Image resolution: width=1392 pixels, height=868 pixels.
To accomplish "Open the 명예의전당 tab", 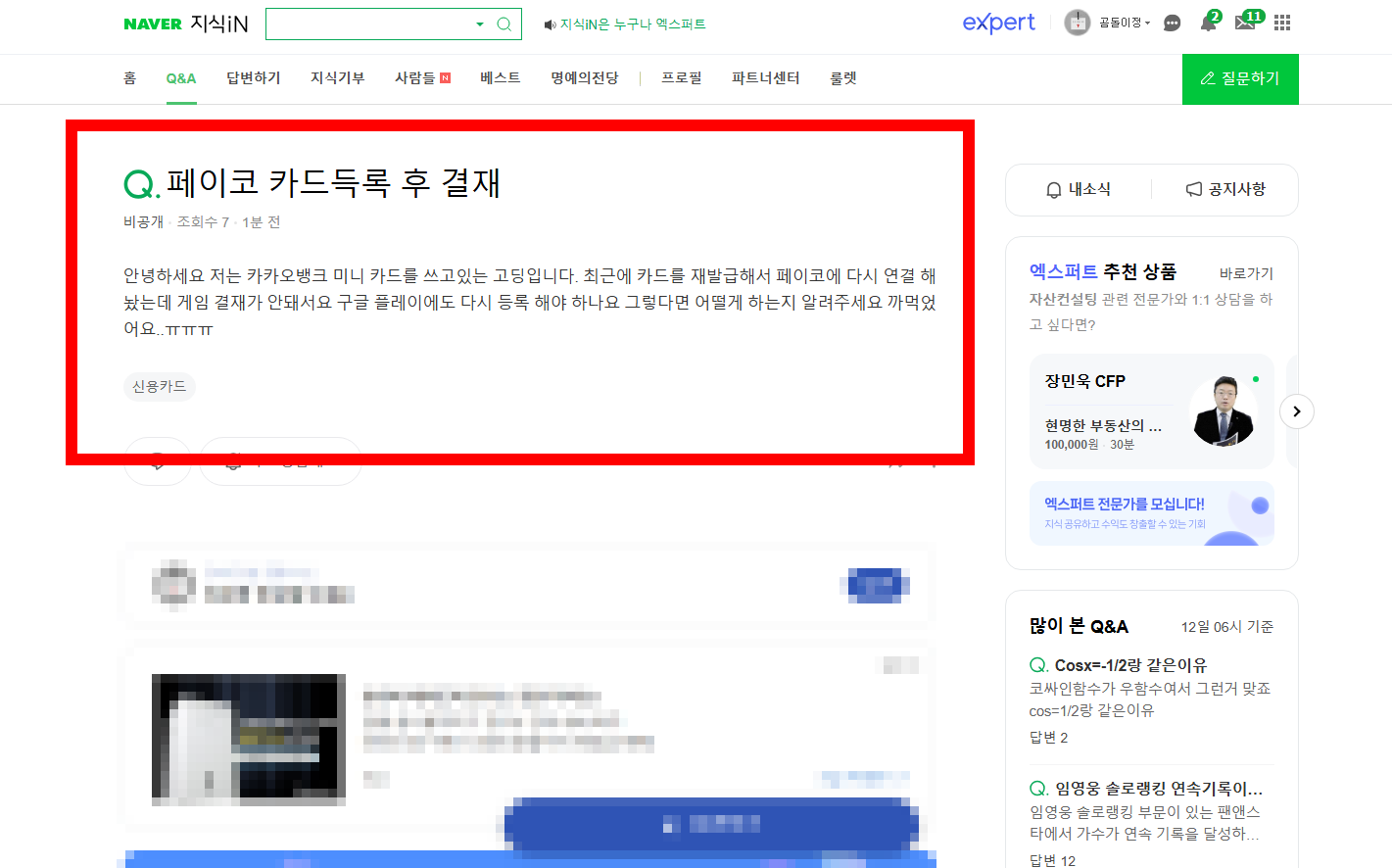I will [x=585, y=78].
